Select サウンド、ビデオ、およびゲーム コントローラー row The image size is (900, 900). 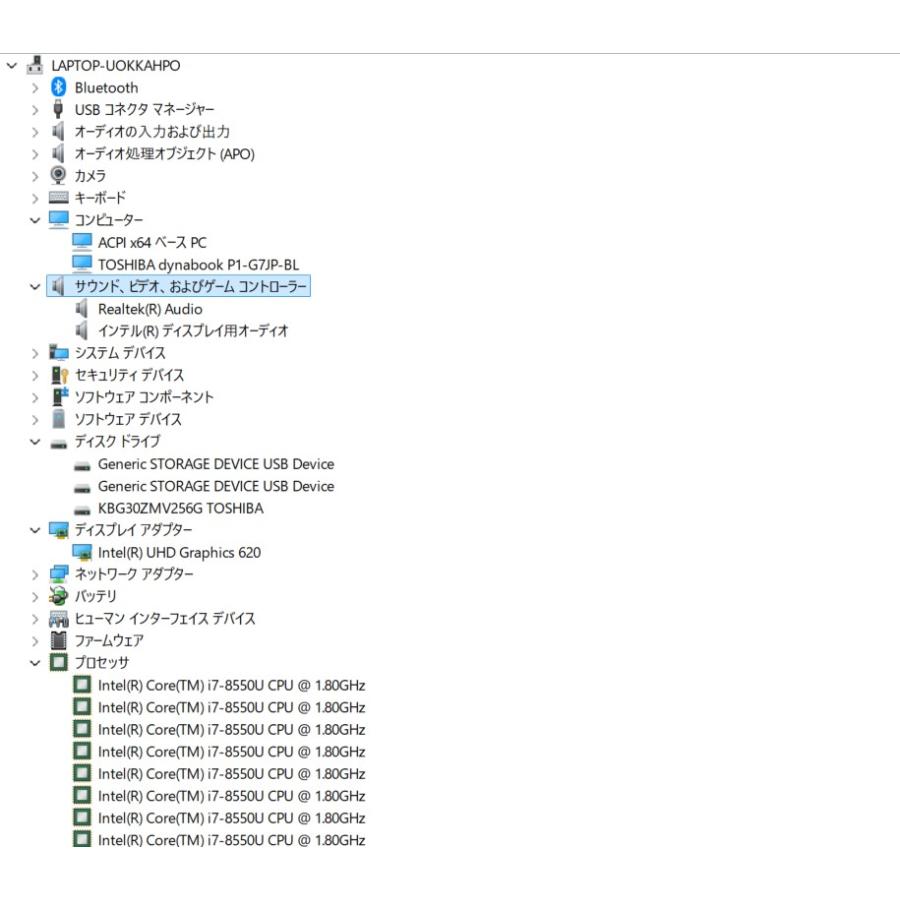click(179, 286)
